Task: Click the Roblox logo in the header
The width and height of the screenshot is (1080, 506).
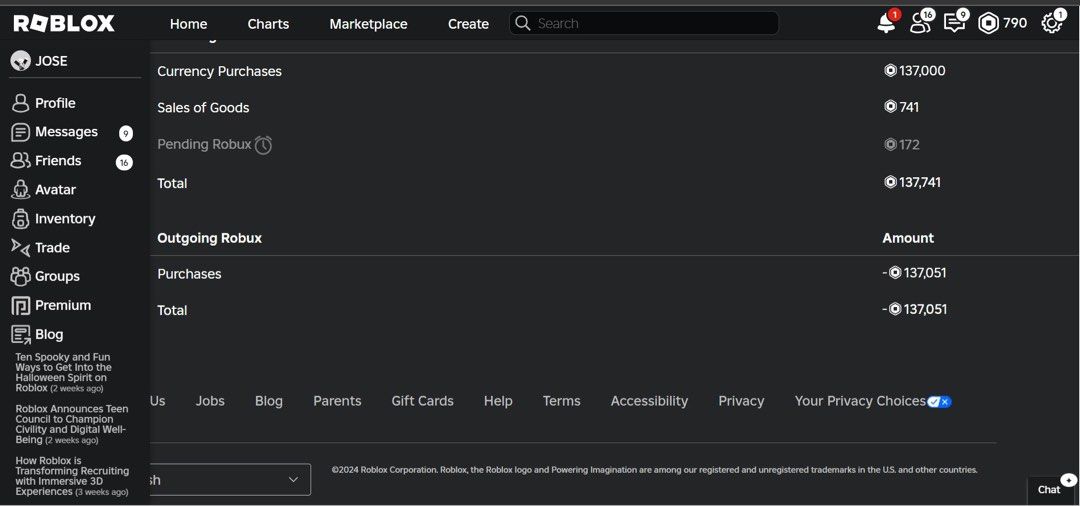Action: click(64, 23)
